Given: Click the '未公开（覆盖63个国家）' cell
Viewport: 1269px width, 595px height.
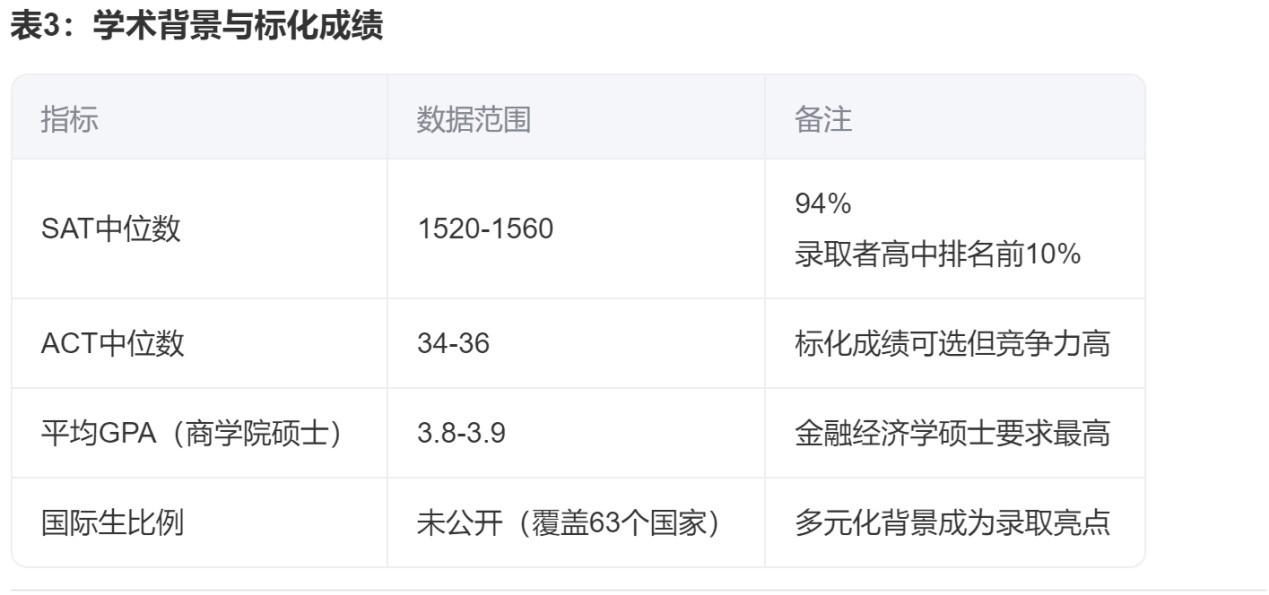Looking at the screenshot, I should (x=569, y=523).
